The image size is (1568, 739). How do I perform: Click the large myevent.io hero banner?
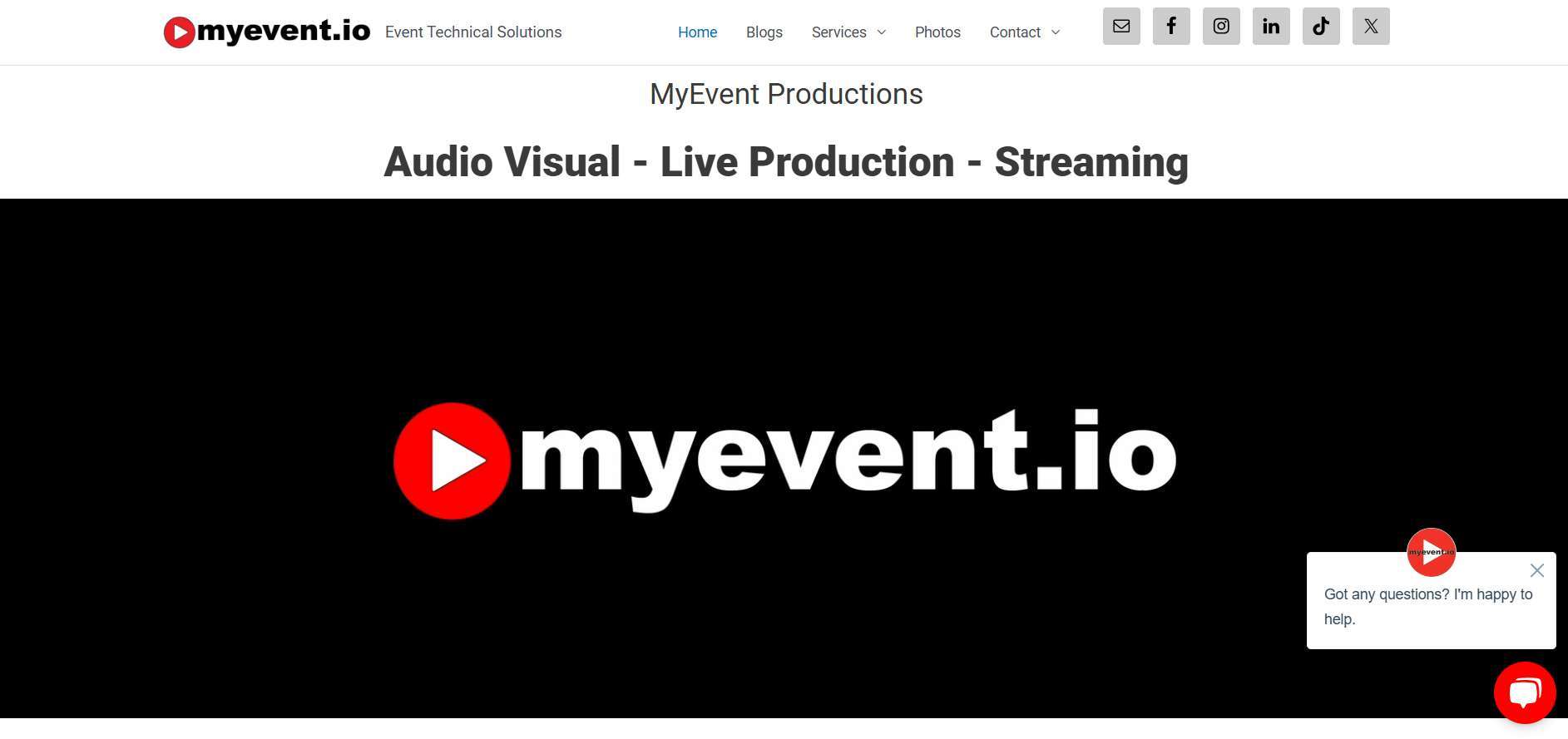[784, 458]
